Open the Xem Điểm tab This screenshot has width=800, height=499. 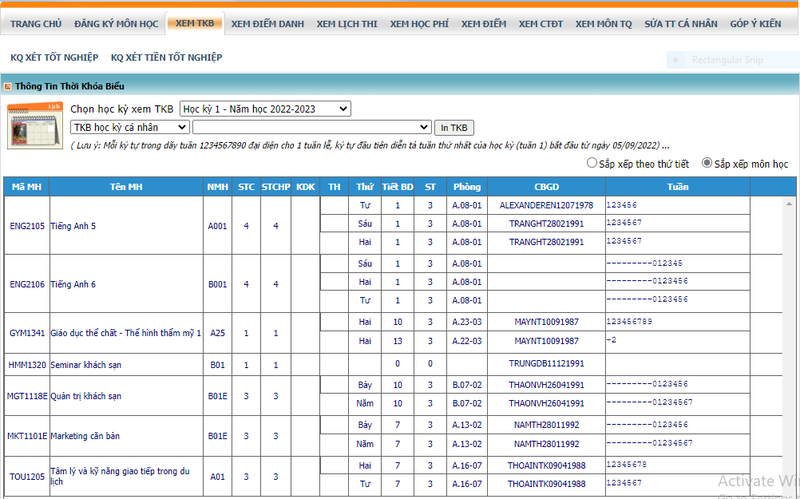pos(485,23)
